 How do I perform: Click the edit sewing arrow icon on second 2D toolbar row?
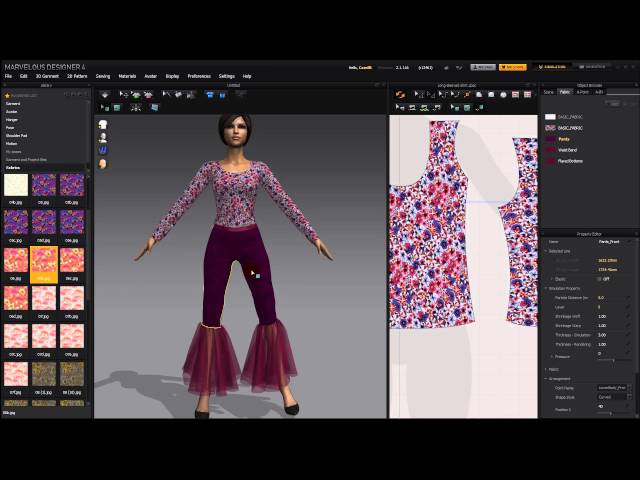click(400, 108)
